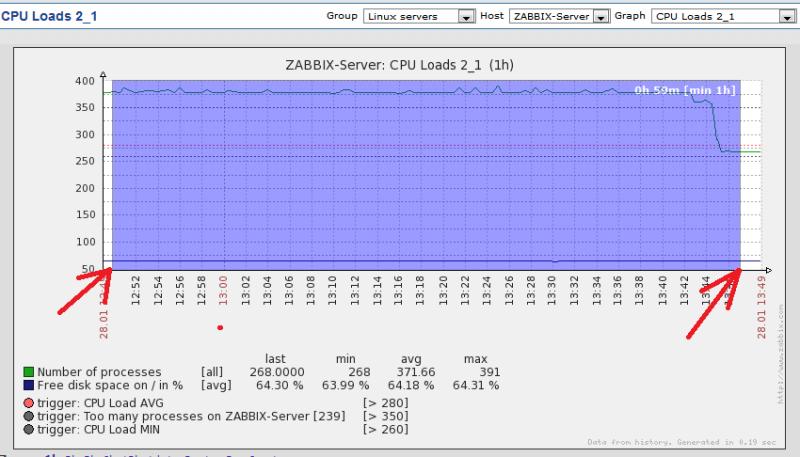
Task: Click the x-axis arrowhead at the right end
Action: click(768, 270)
